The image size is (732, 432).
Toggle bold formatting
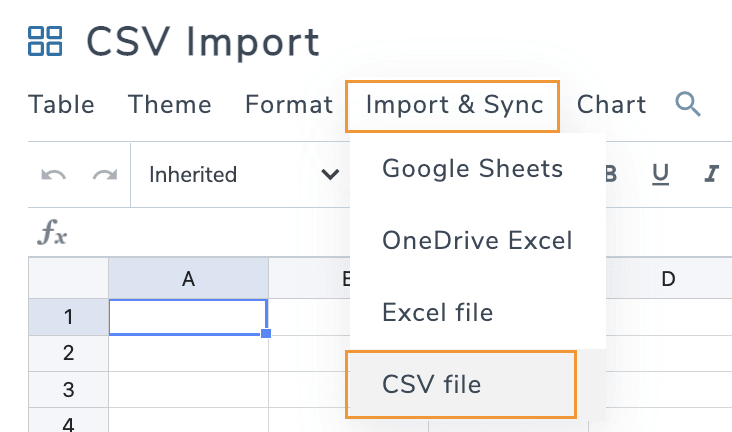point(610,175)
